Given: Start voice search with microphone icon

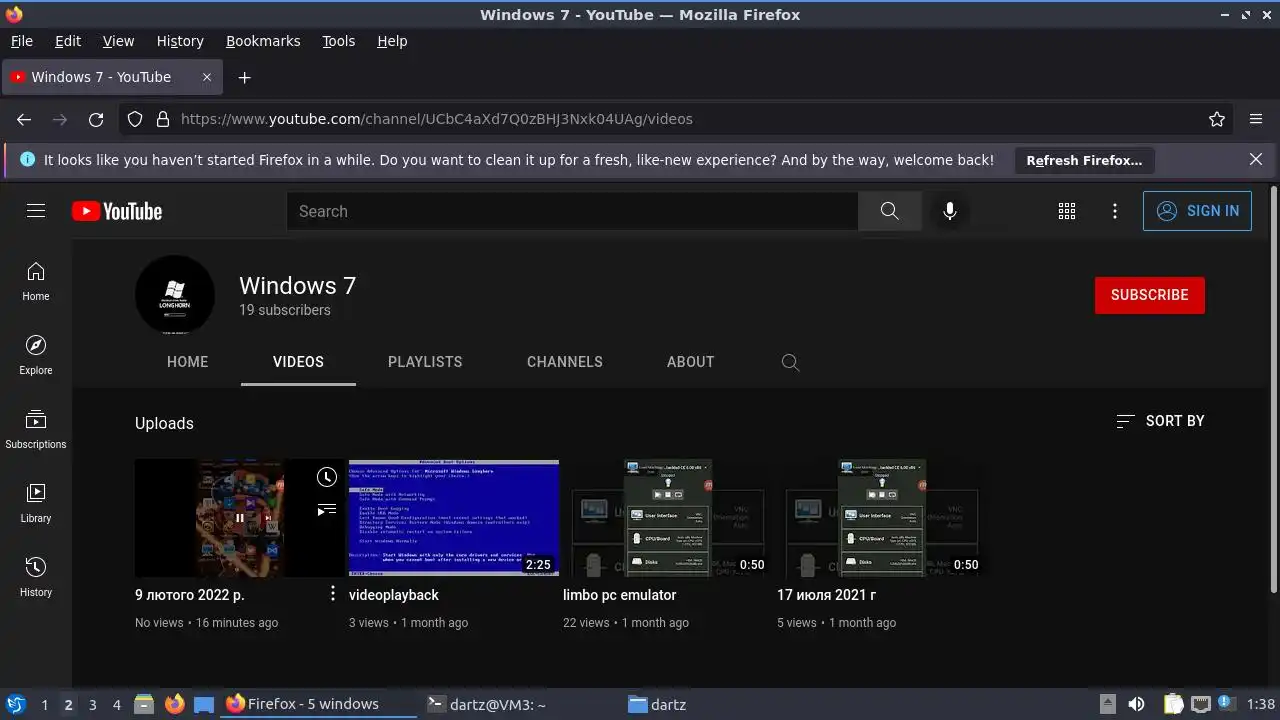Looking at the screenshot, I should [x=949, y=211].
